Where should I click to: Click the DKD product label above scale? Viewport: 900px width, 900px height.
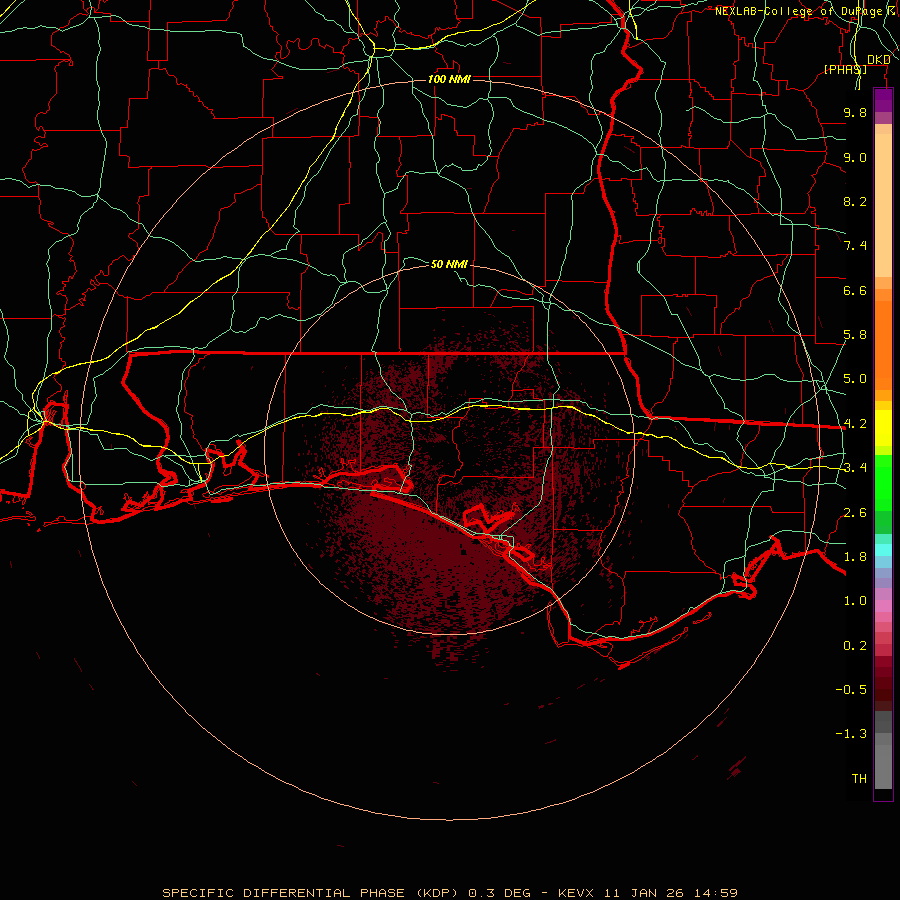878,59
